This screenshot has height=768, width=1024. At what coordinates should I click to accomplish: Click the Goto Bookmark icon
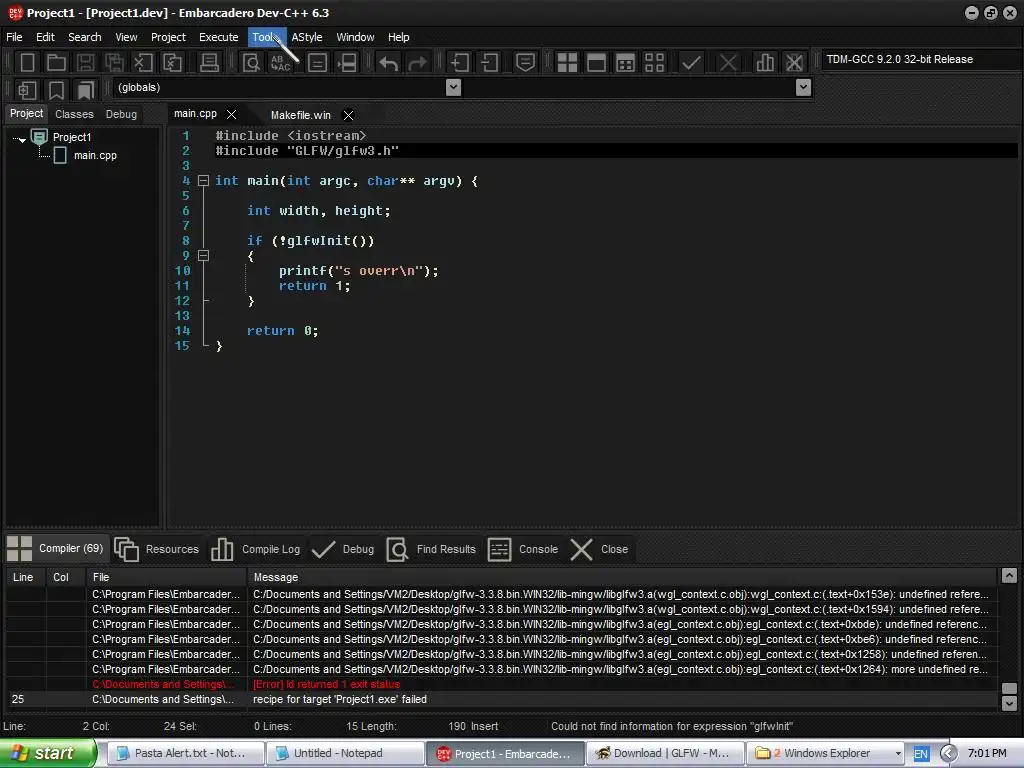tap(85, 89)
